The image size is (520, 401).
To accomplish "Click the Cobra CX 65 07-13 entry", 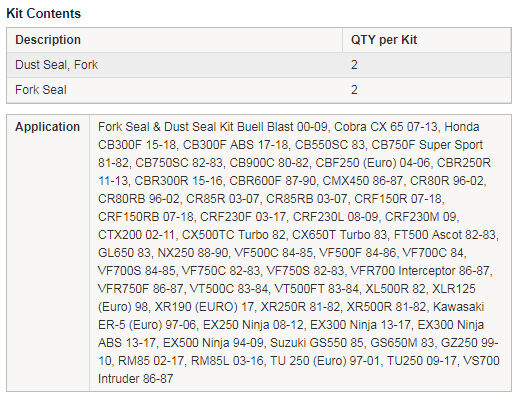I will [x=386, y=127].
